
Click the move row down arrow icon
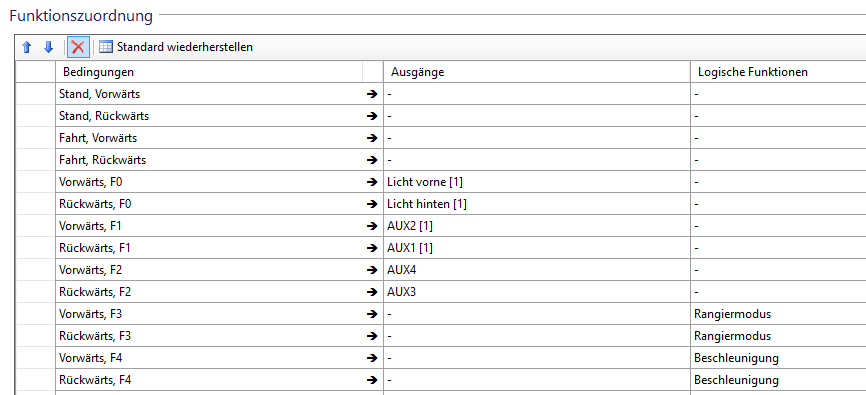click(49, 47)
